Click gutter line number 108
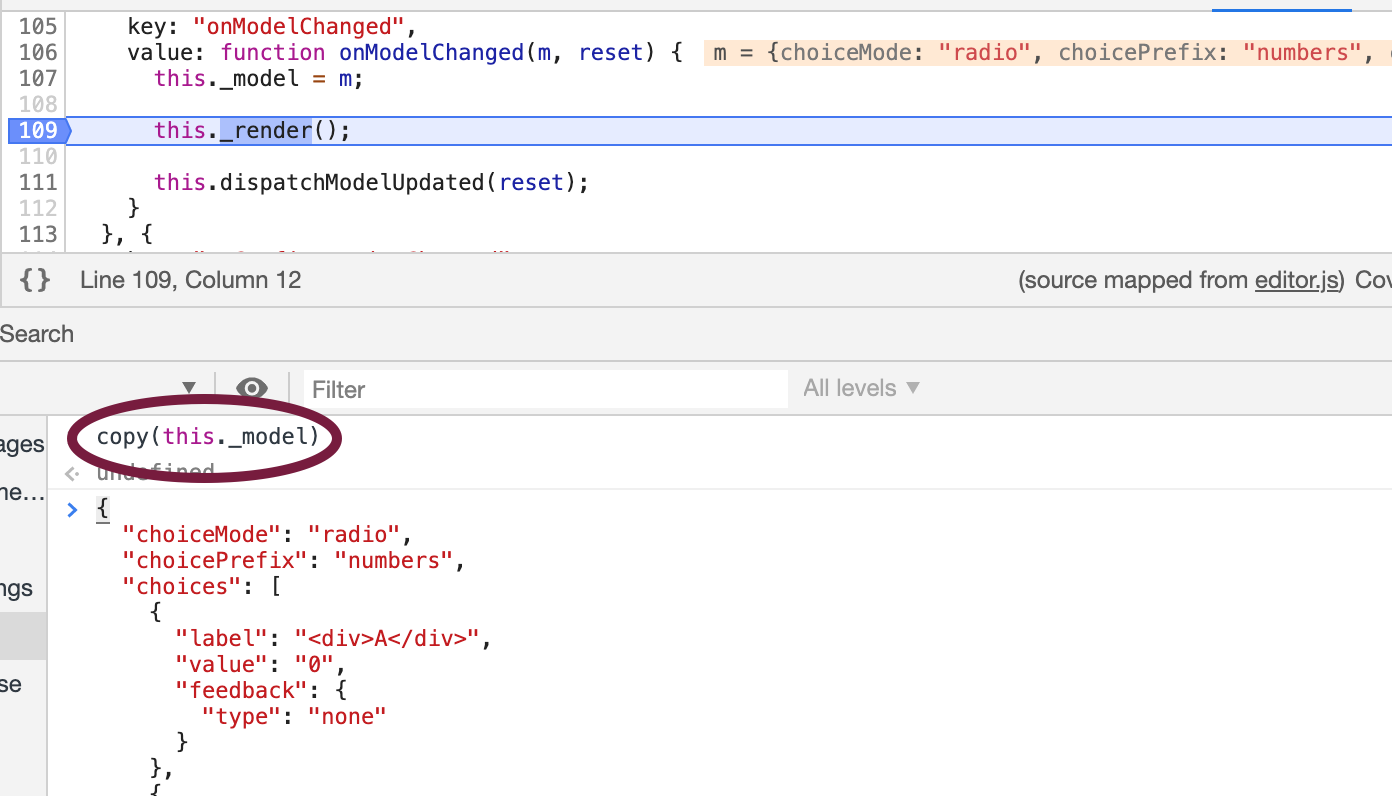1392x796 pixels. pyautogui.click(x=38, y=104)
